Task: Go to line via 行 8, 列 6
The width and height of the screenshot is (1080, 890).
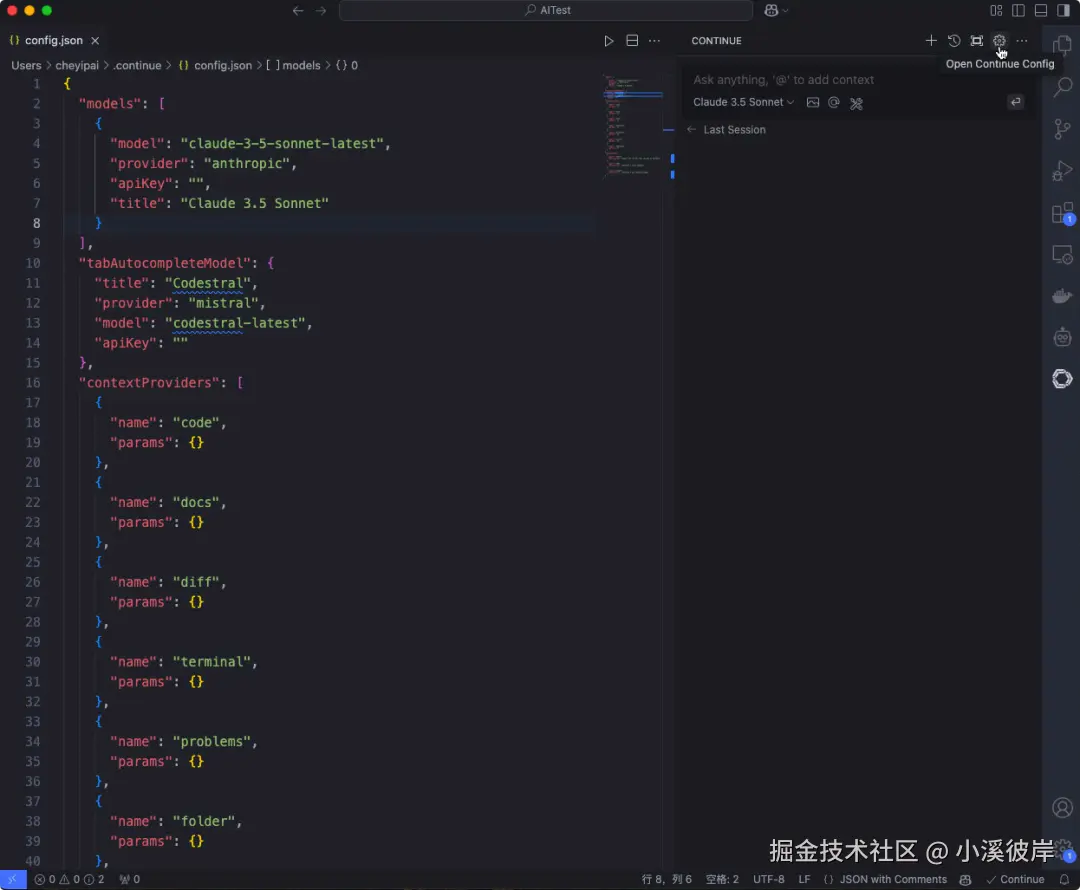Action: tap(666, 879)
